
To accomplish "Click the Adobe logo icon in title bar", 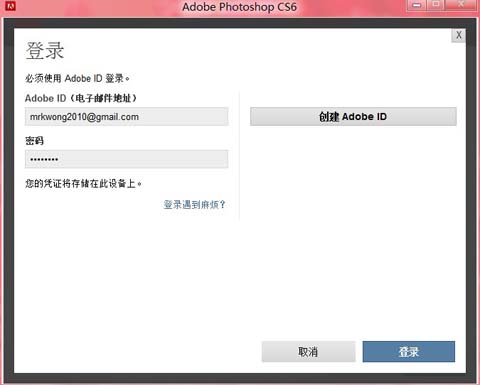I will tap(10, 5).
